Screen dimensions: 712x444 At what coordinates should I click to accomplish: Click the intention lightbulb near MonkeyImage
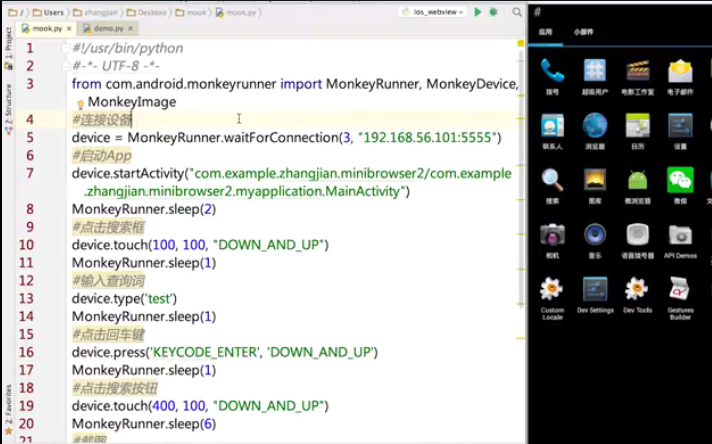tap(80, 103)
